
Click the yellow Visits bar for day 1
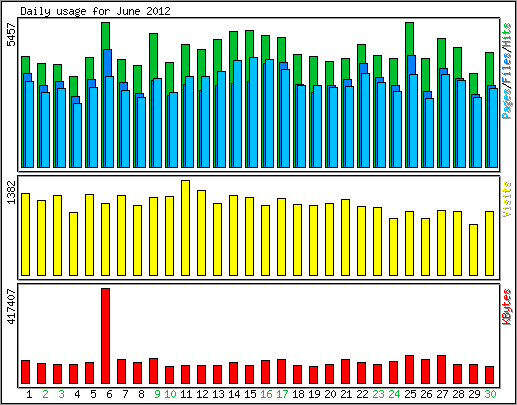tap(25, 234)
